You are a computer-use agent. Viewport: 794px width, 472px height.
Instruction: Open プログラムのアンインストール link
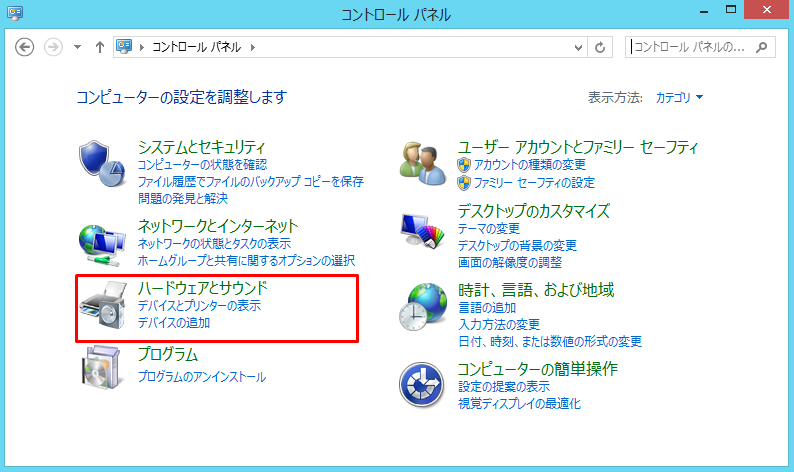(x=202, y=377)
